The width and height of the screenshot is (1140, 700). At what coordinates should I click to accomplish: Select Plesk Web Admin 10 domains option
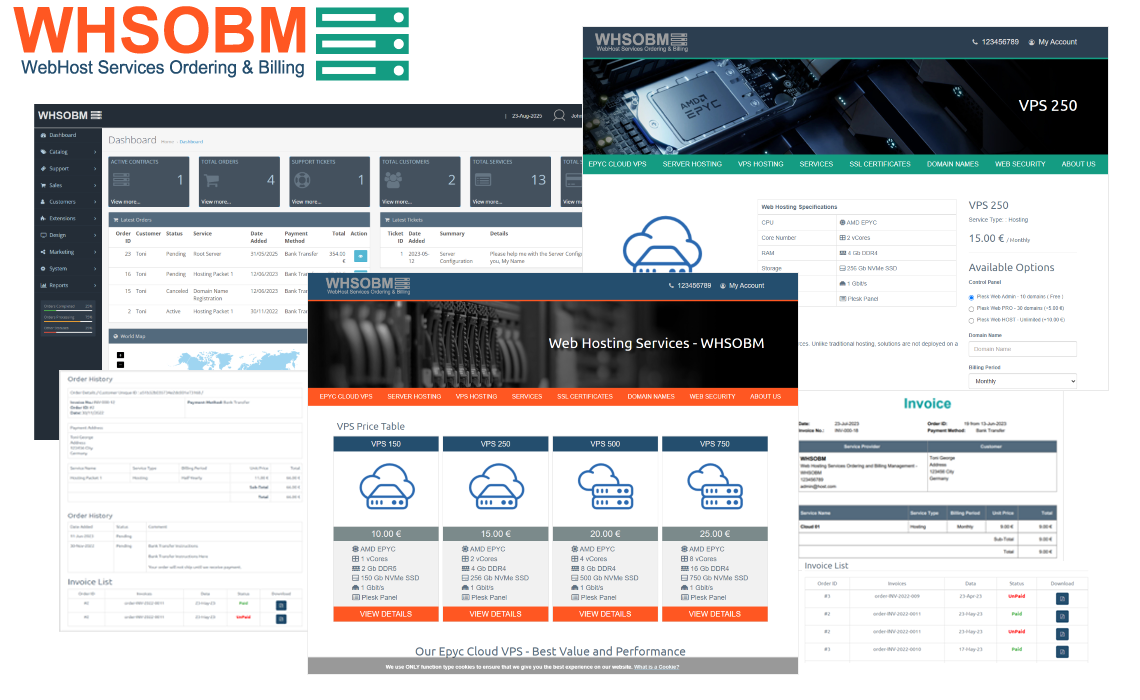[972, 297]
